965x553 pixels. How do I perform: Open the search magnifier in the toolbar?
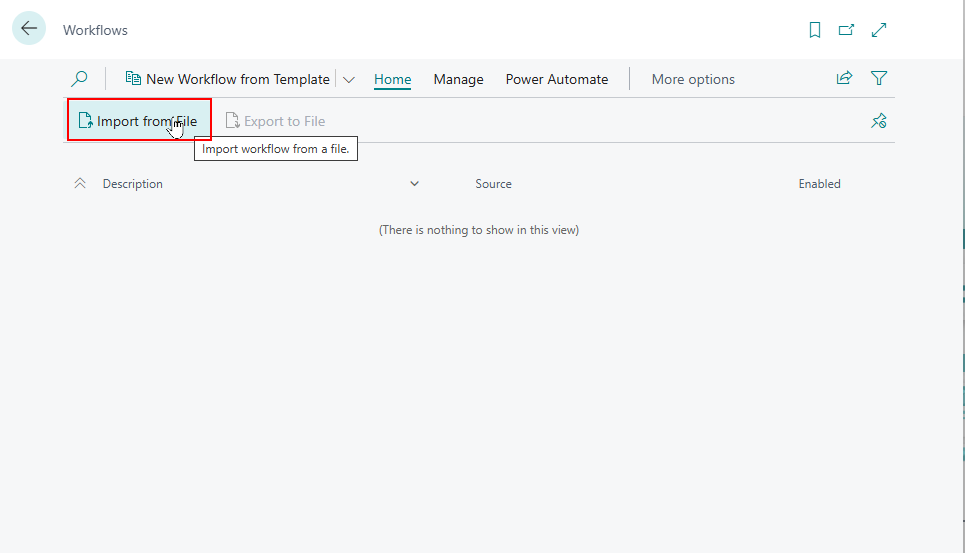pos(79,79)
